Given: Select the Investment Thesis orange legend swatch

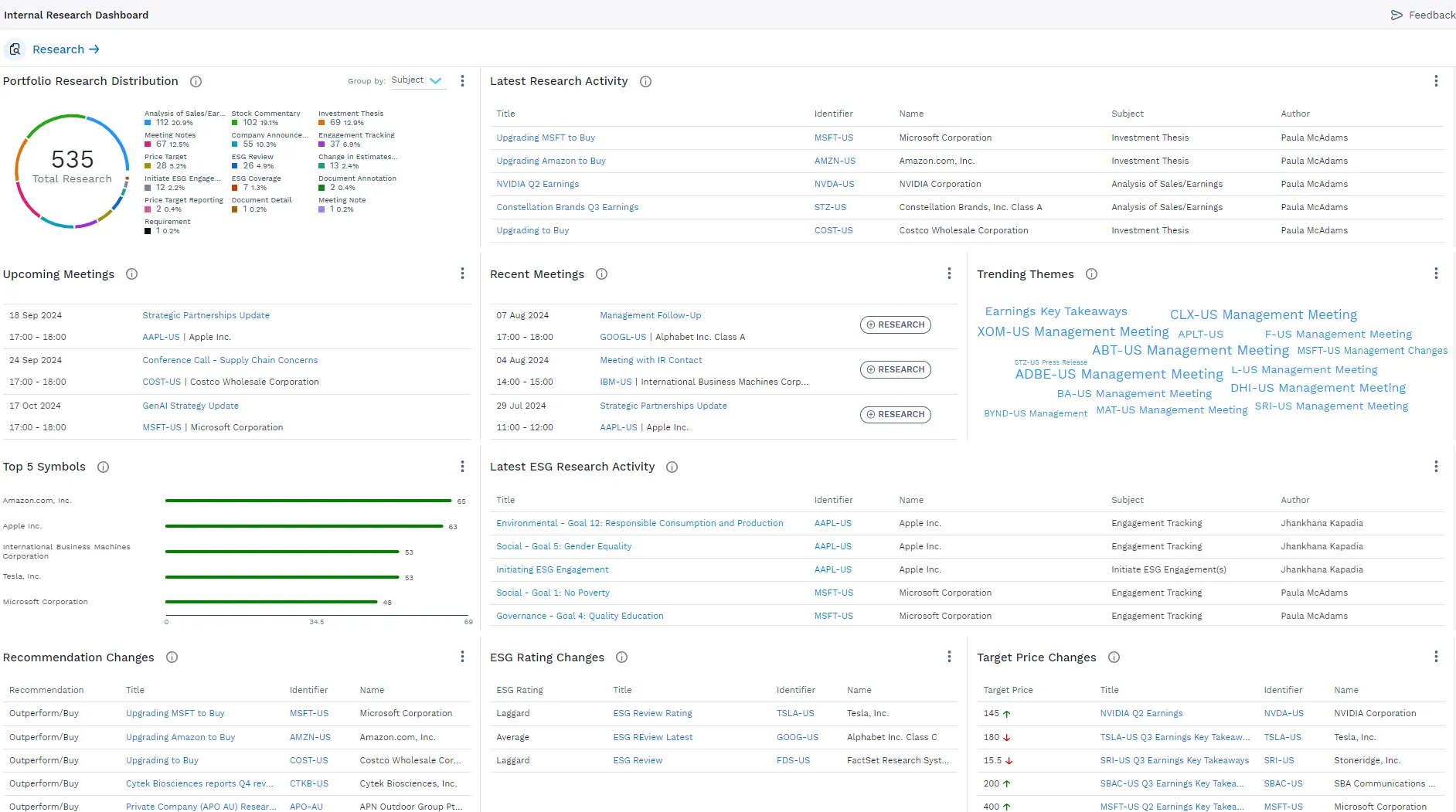Looking at the screenshot, I should click(x=321, y=123).
